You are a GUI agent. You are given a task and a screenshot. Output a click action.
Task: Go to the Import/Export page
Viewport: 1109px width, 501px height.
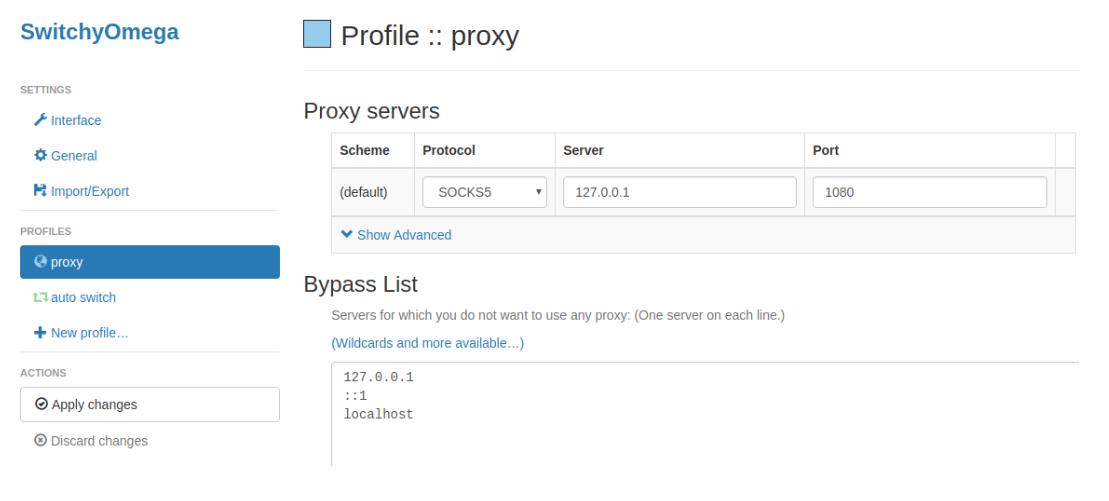(x=89, y=191)
